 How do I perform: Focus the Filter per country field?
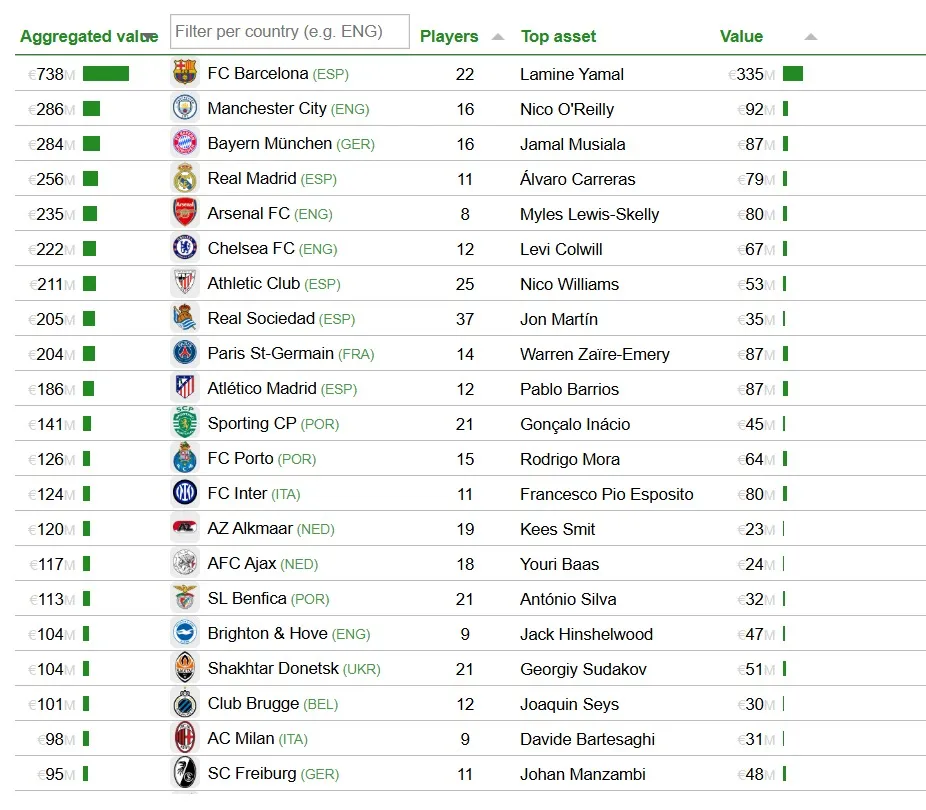[x=289, y=32]
